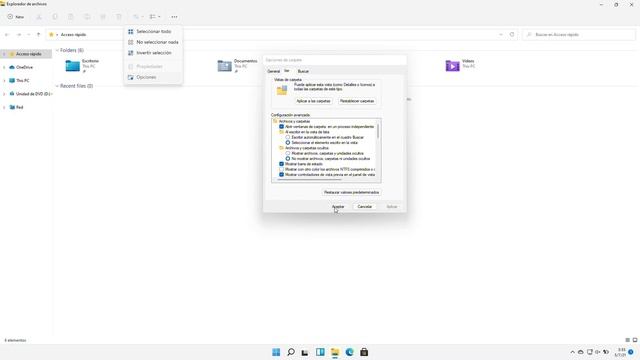Expand the OneDrive tree node
Screen dimensions: 640x360
pos(4,67)
